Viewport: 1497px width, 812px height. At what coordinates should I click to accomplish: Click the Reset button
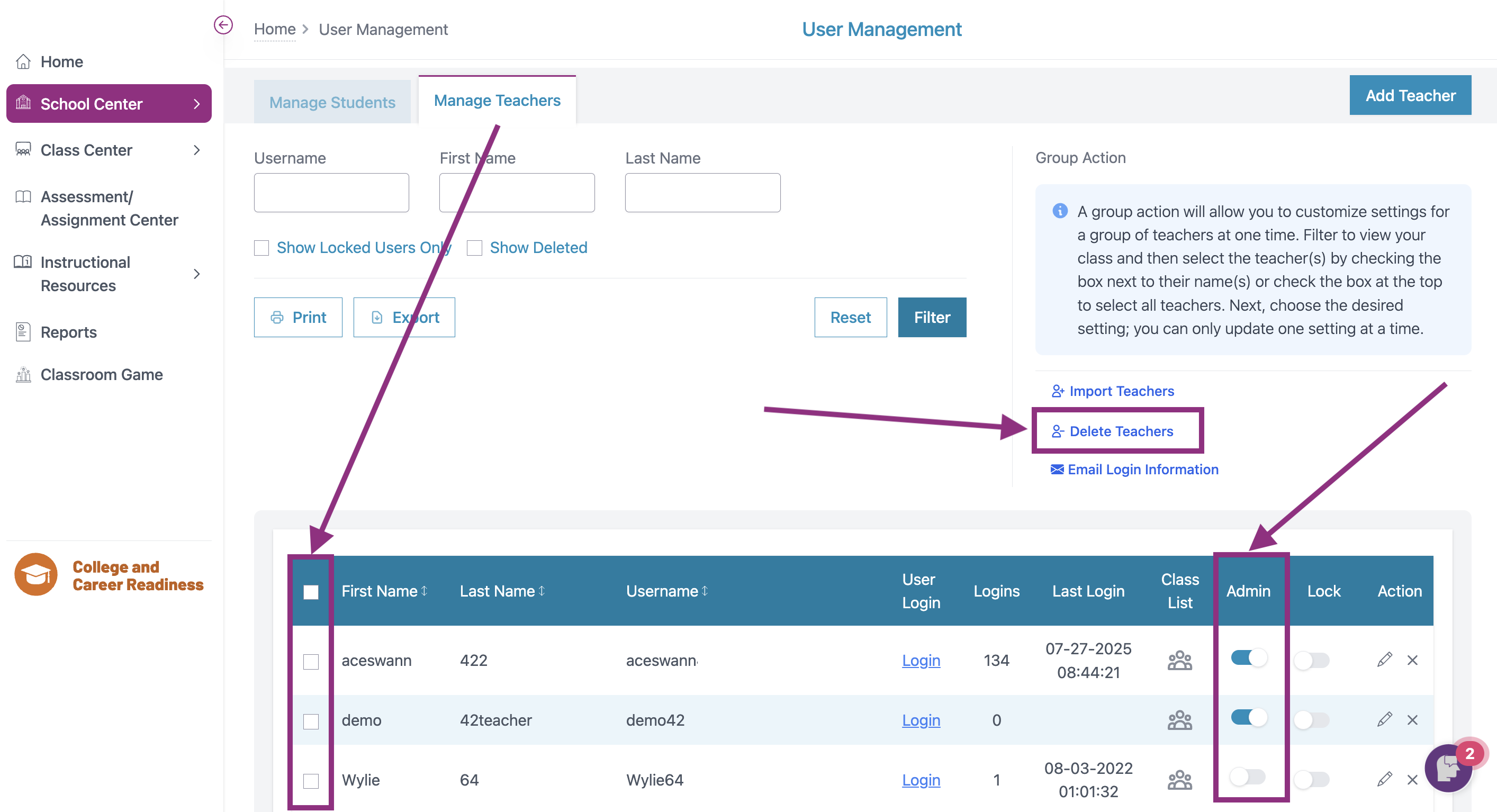coord(850,318)
